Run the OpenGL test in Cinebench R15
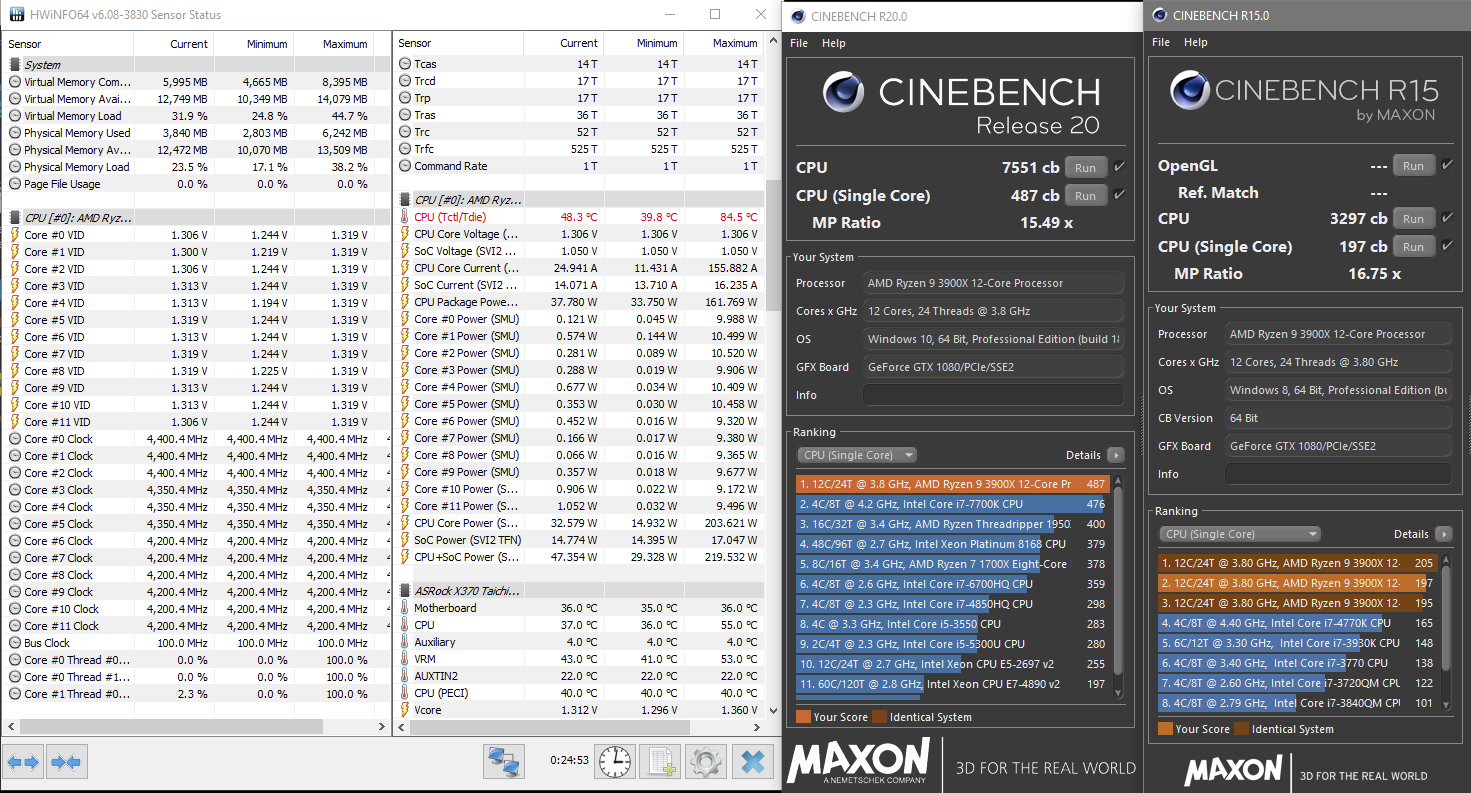The height and width of the screenshot is (793, 1471). coord(1413,166)
